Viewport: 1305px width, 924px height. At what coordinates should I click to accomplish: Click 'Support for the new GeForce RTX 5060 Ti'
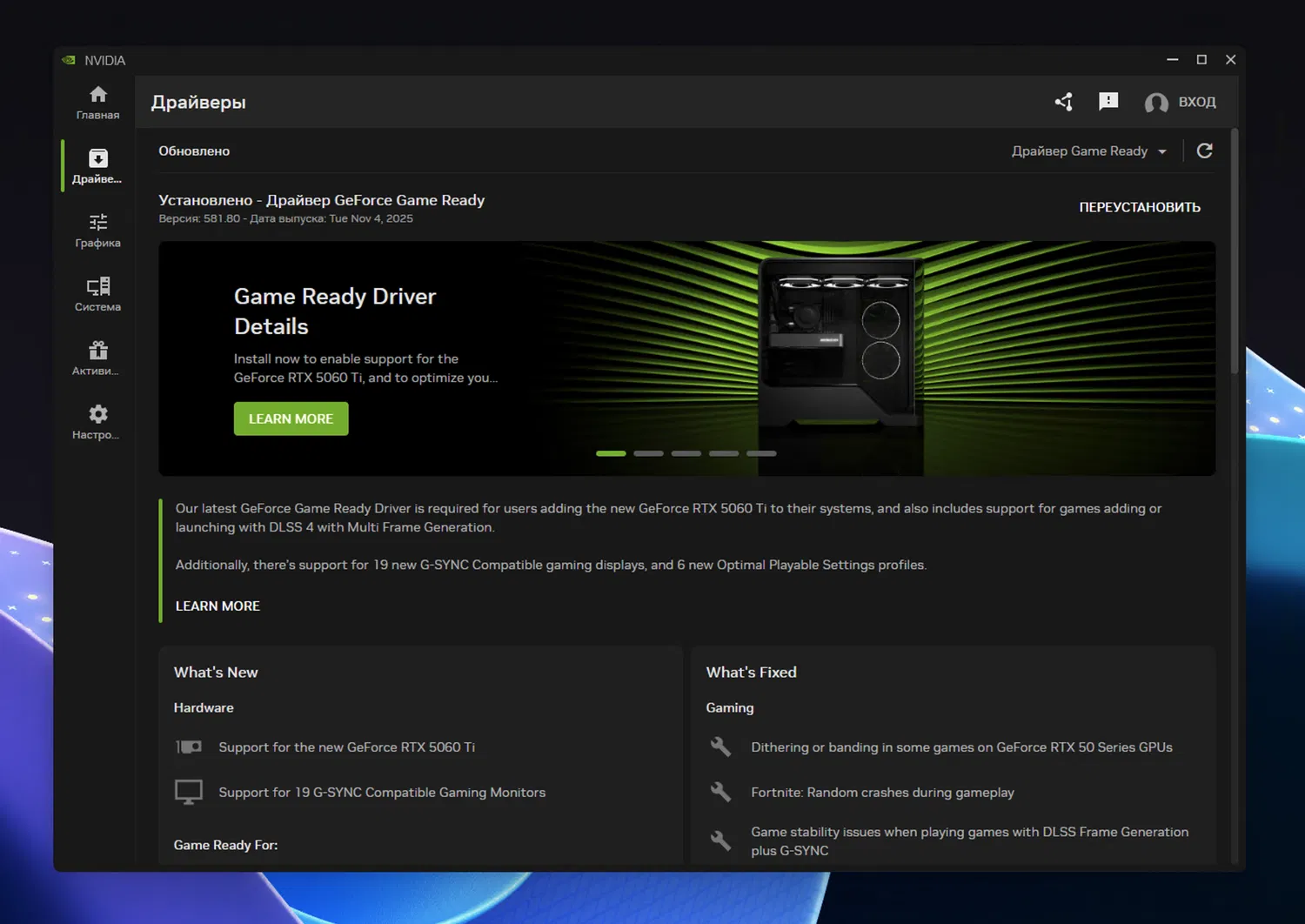(x=346, y=747)
